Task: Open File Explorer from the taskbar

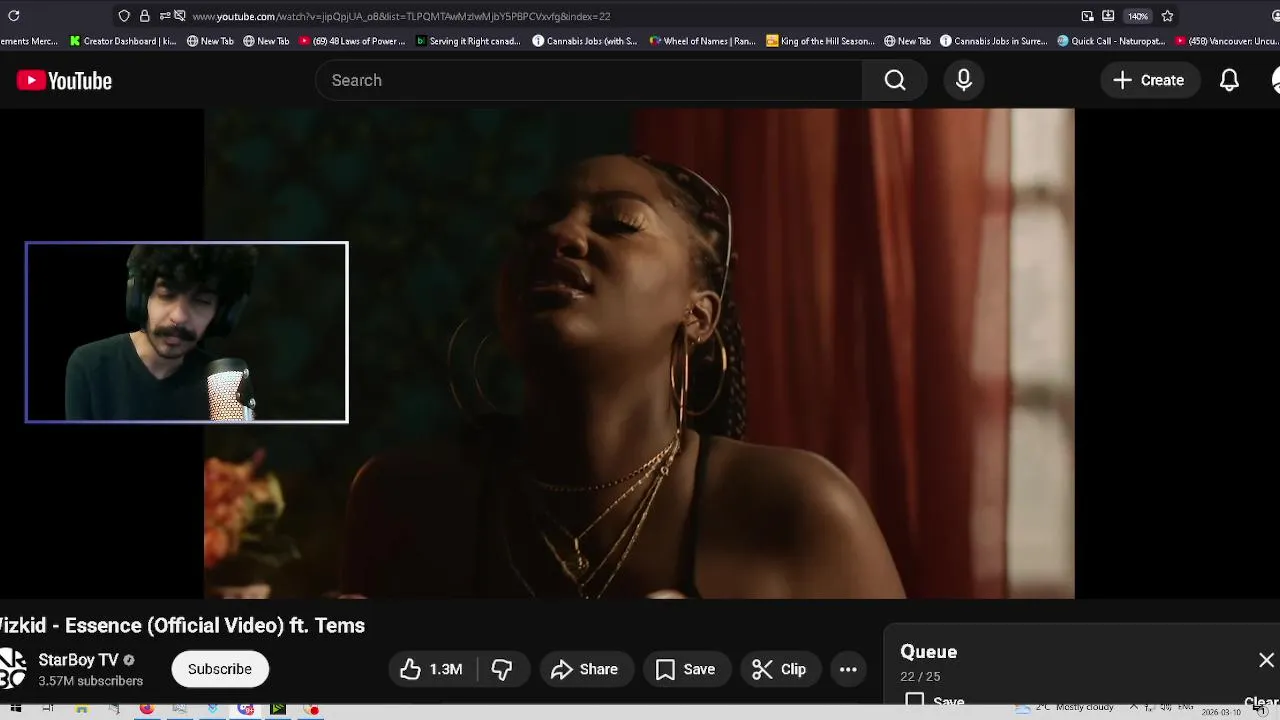Action: point(81,709)
